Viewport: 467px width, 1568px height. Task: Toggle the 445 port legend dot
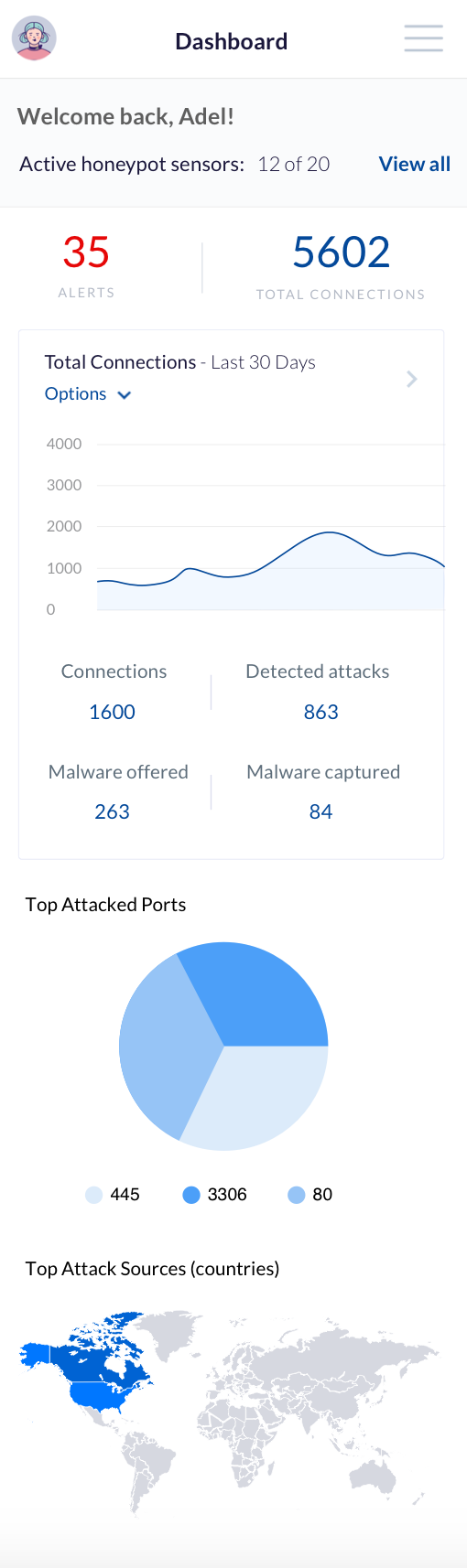(93, 1195)
